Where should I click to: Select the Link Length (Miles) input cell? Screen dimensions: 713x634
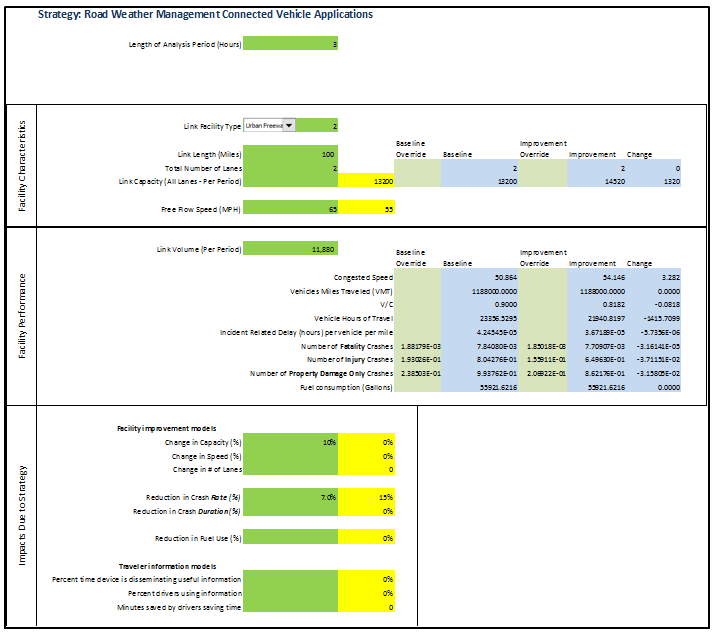point(290,154)
